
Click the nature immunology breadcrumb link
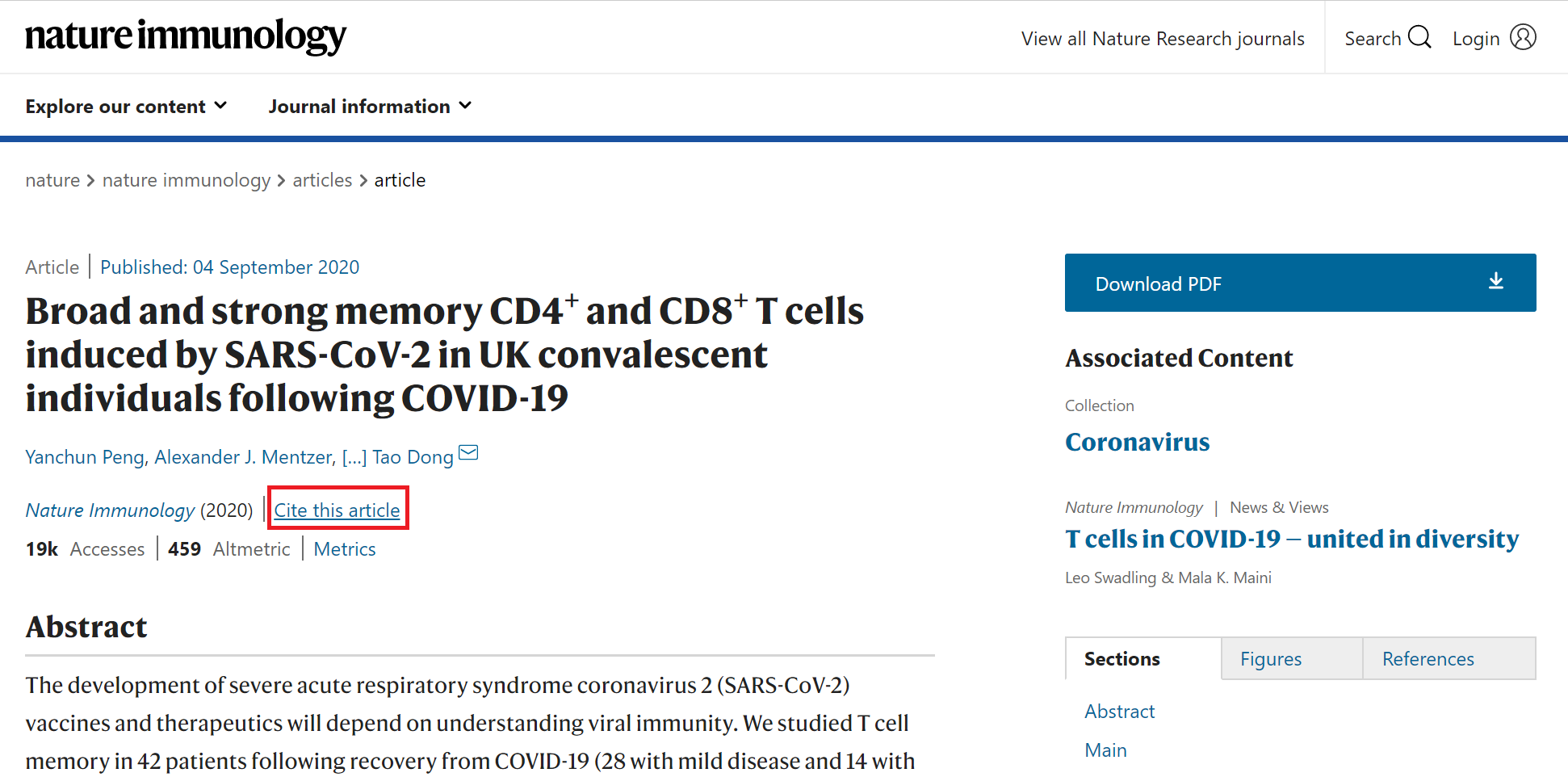[x=187, y=180]
